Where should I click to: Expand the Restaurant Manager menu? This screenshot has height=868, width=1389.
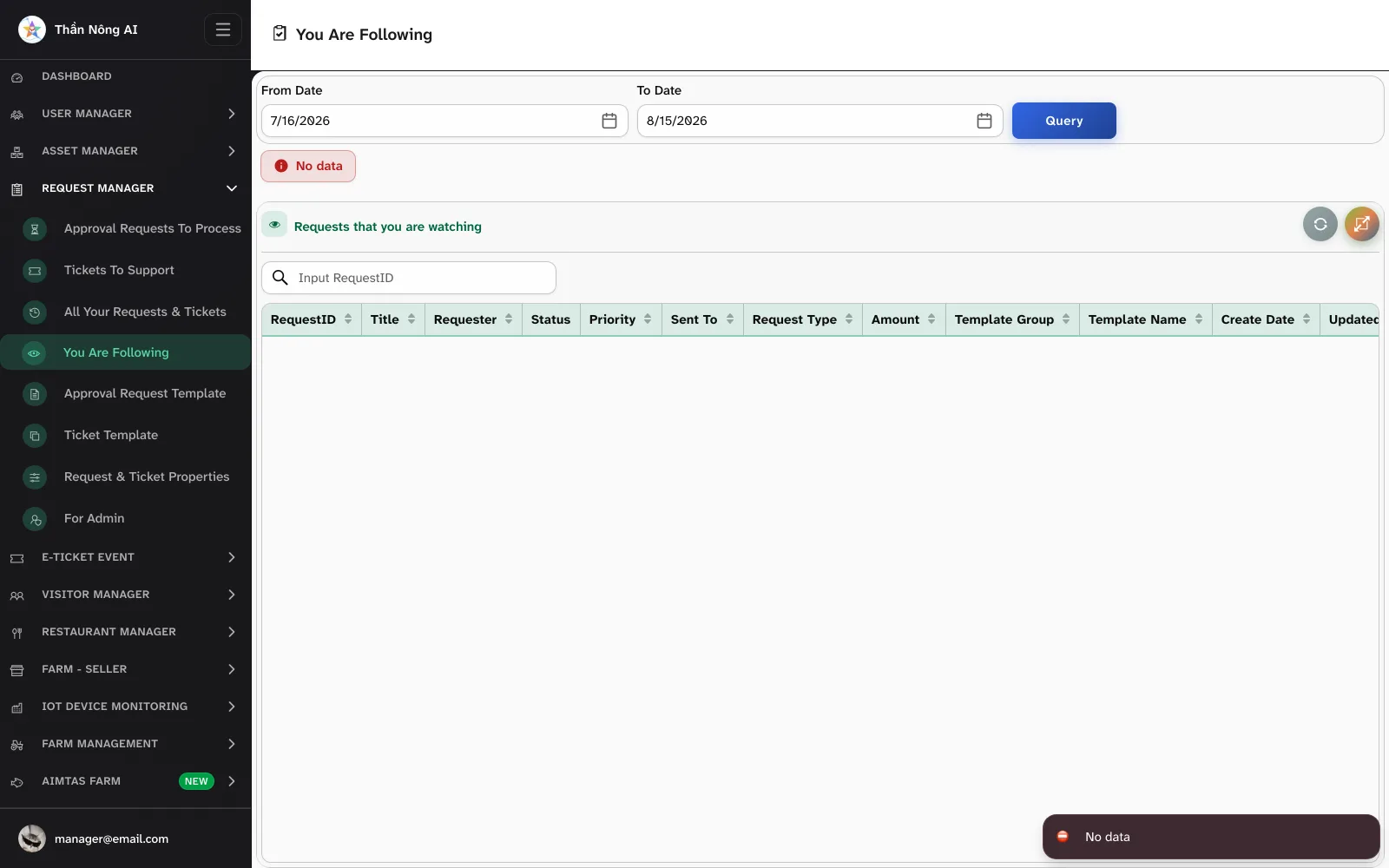232,632
